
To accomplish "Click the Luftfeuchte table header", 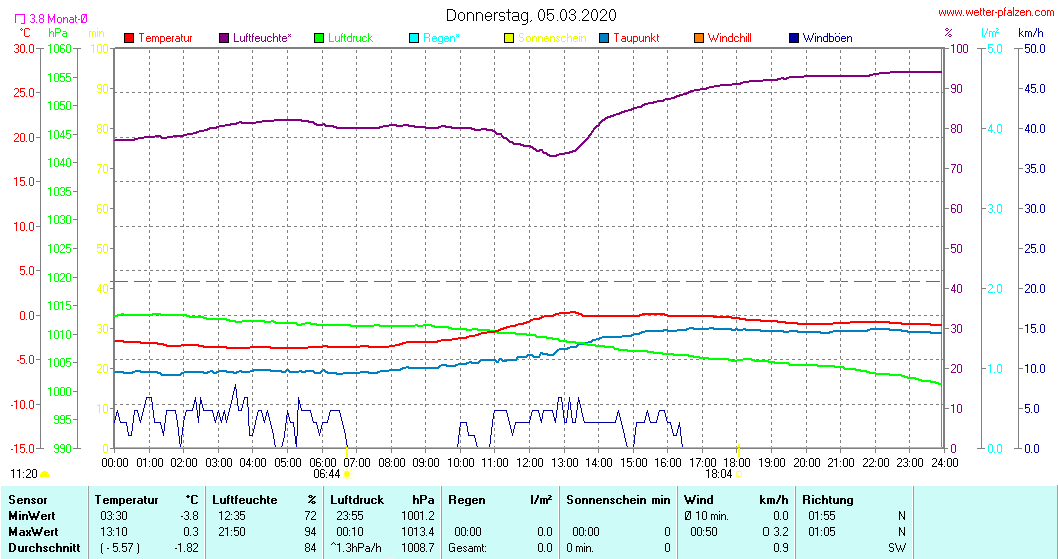I will (x=244, y=500).
